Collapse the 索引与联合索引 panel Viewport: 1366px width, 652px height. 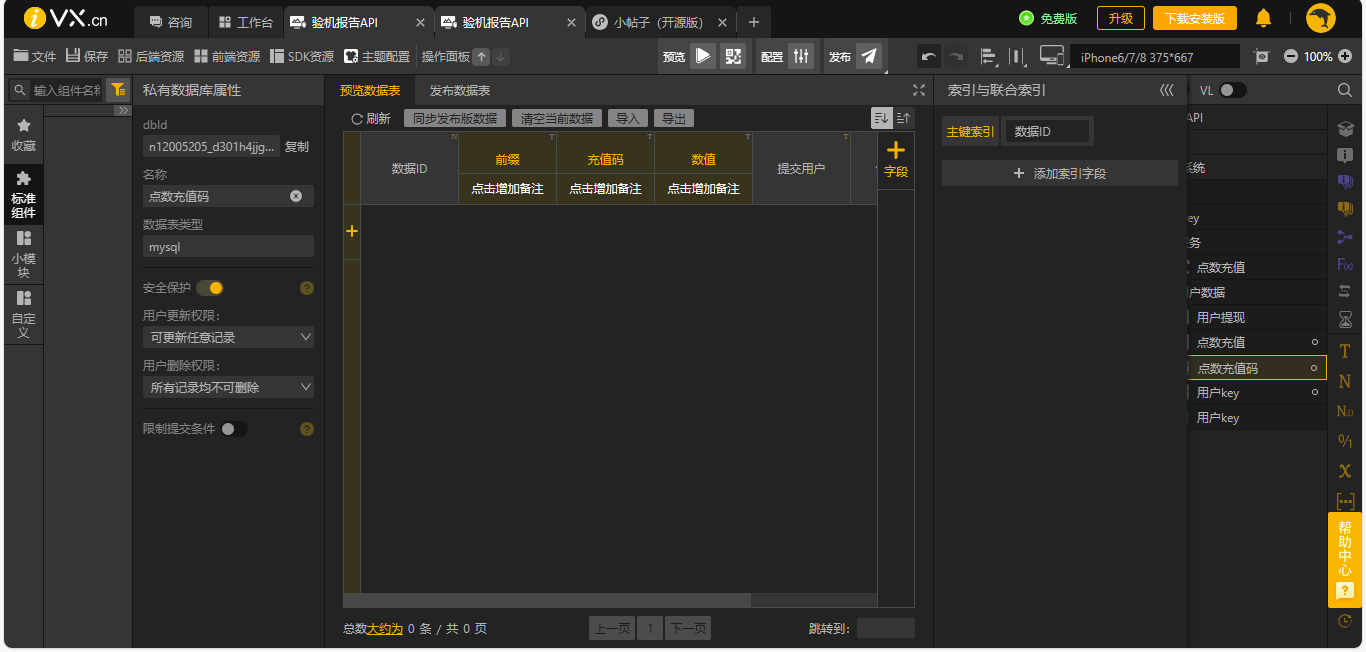point(1166,90)
